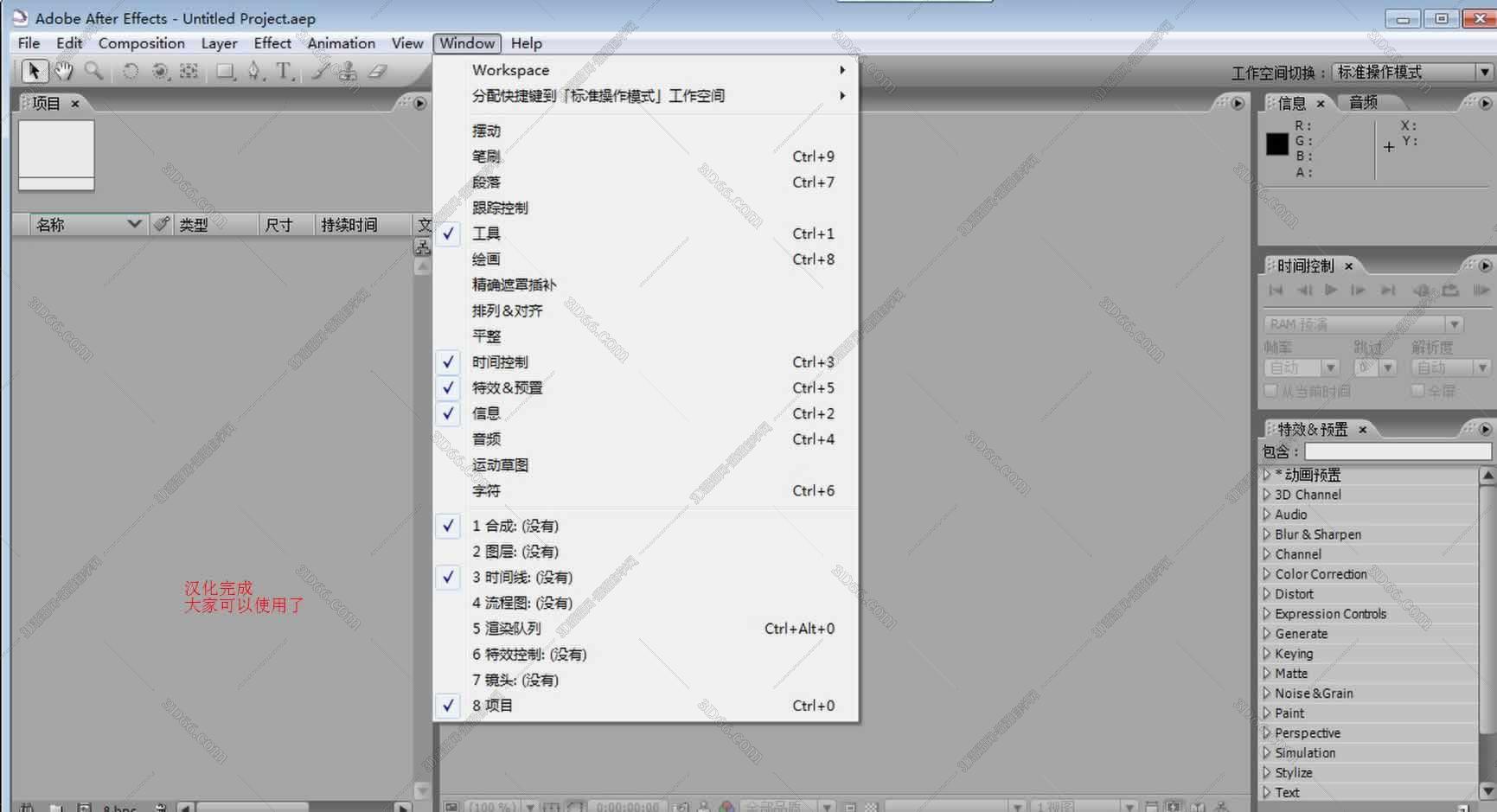The height and width of the screenshot is (812, 1497).
Task: Toggle the 1 合成: (没有) menu item
Action: tap(646, 526)
